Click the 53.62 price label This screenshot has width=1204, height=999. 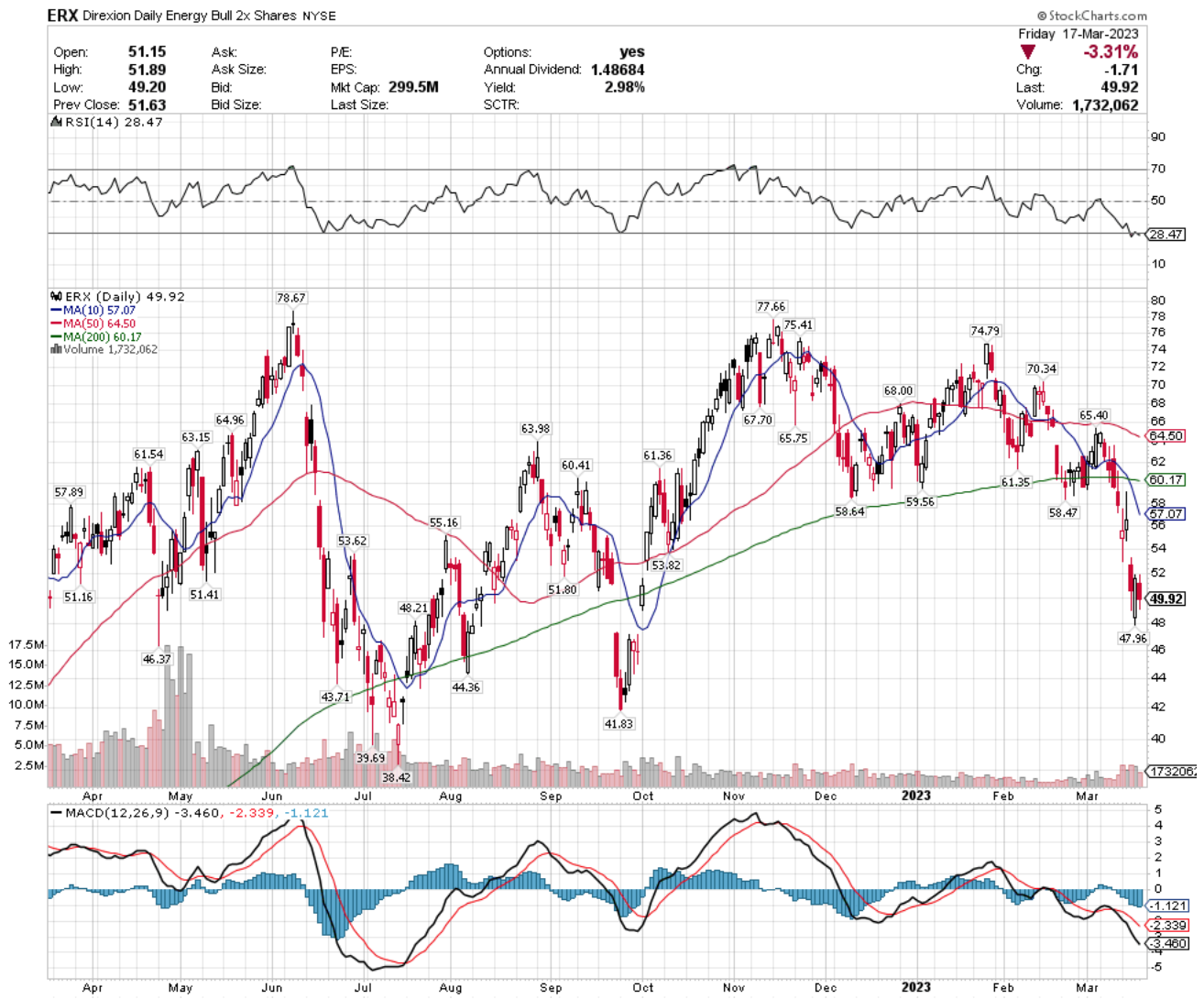[x=352, y=541]
